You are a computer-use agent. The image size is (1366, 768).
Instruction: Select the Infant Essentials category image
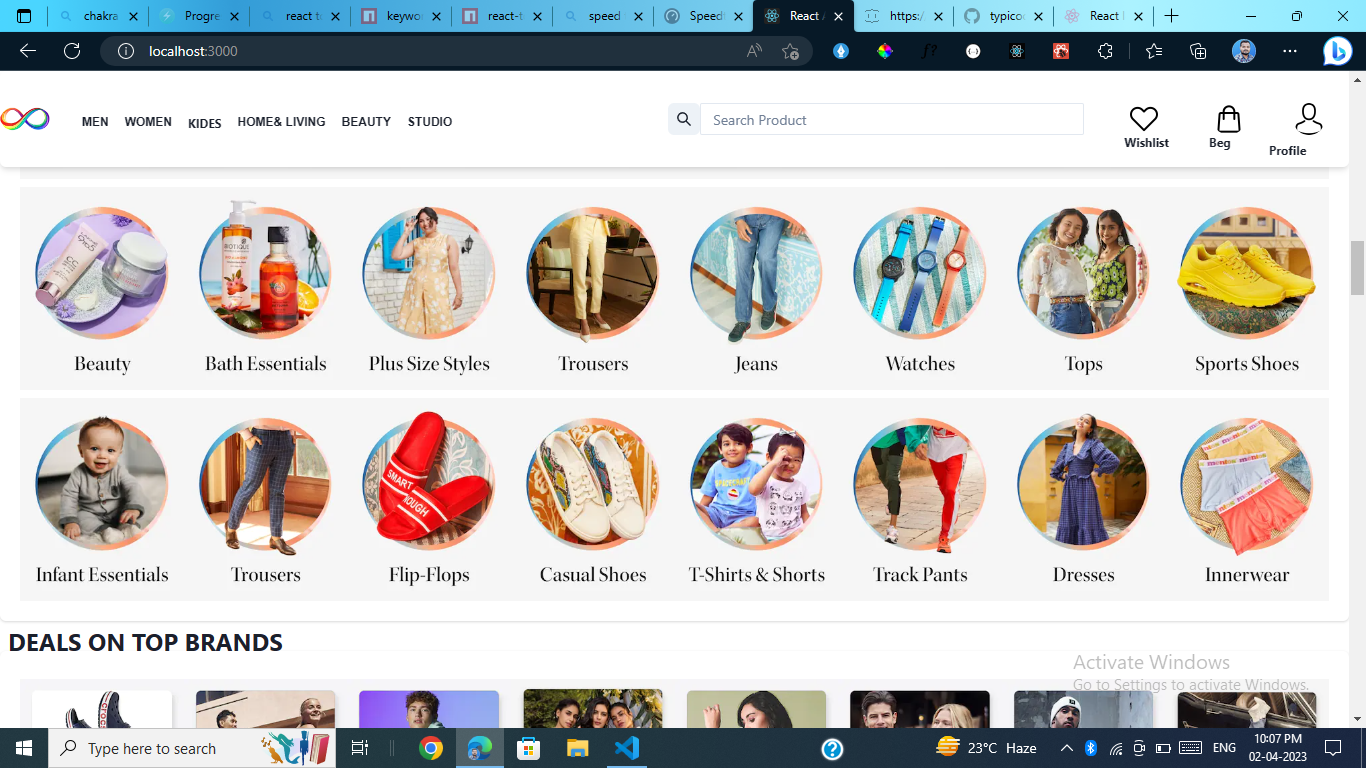tap(102, 484)
